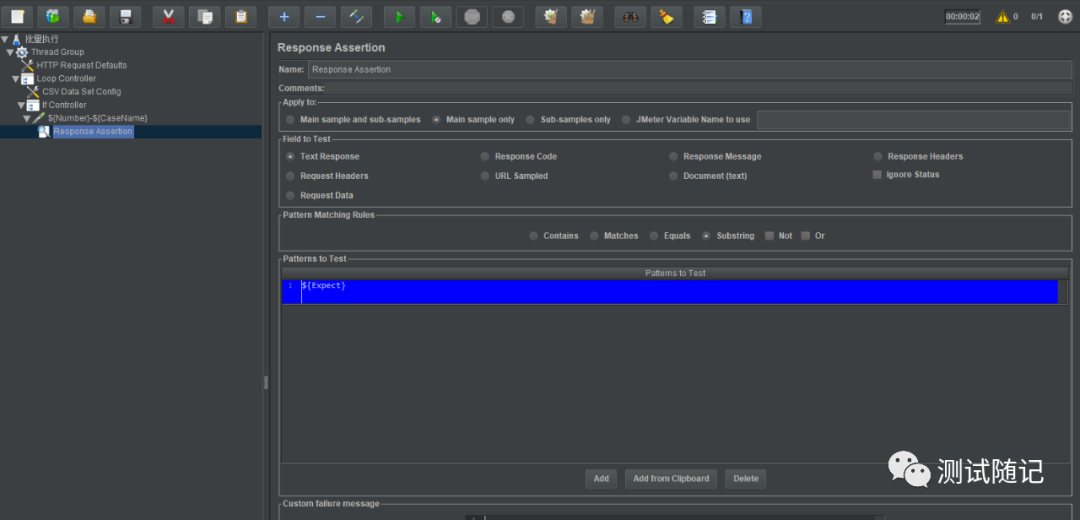Click the Response Assertion magnifier icon
The image size is (1080, 520).
coord(44,131)
